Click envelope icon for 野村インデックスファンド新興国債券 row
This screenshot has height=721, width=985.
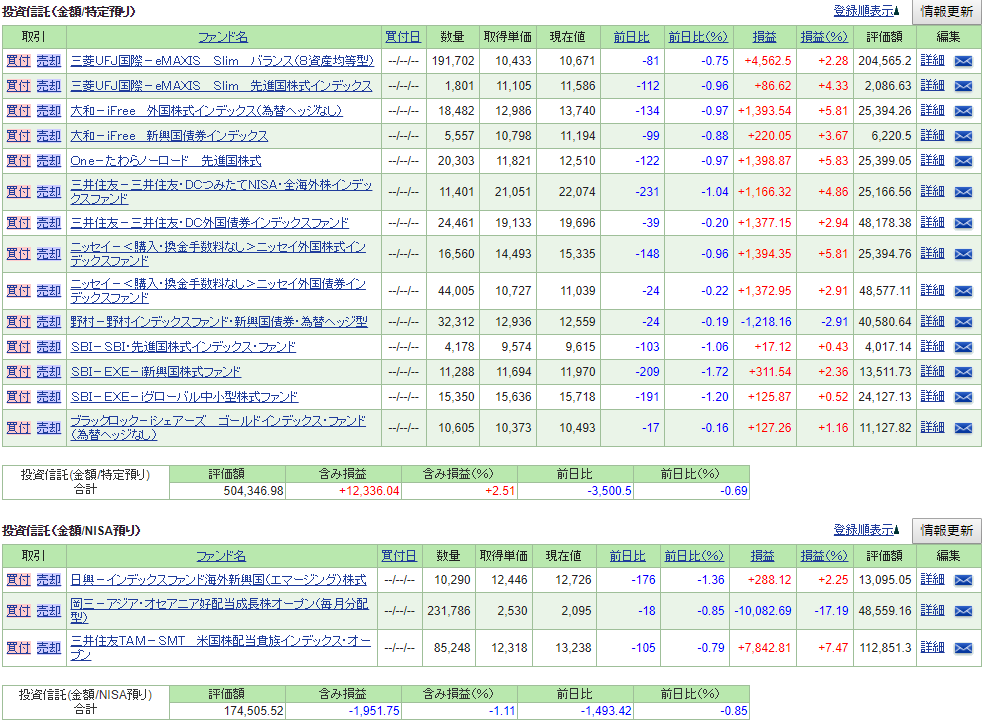(963, 322)
